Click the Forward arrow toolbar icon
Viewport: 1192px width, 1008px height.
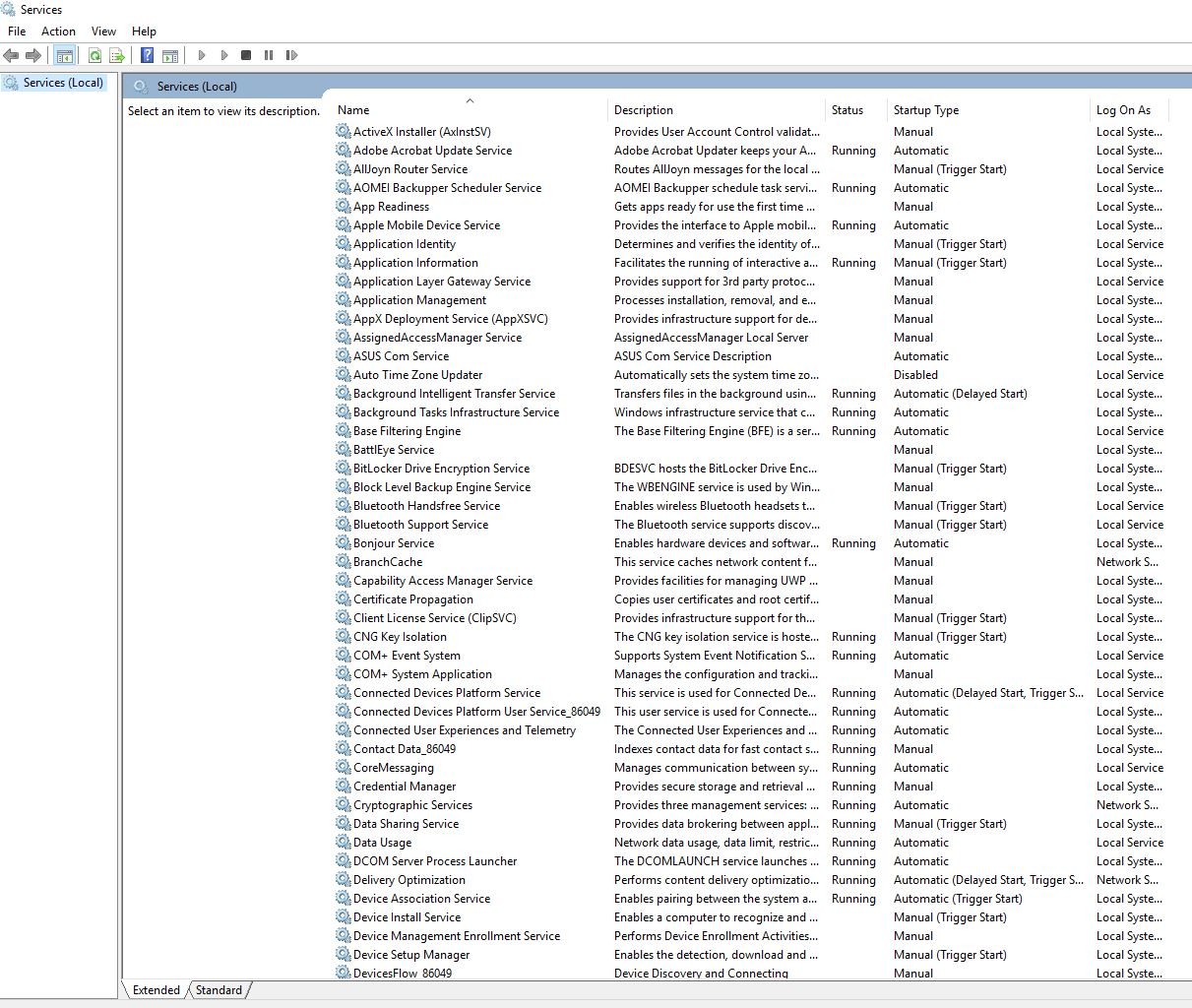pos(33,55)
